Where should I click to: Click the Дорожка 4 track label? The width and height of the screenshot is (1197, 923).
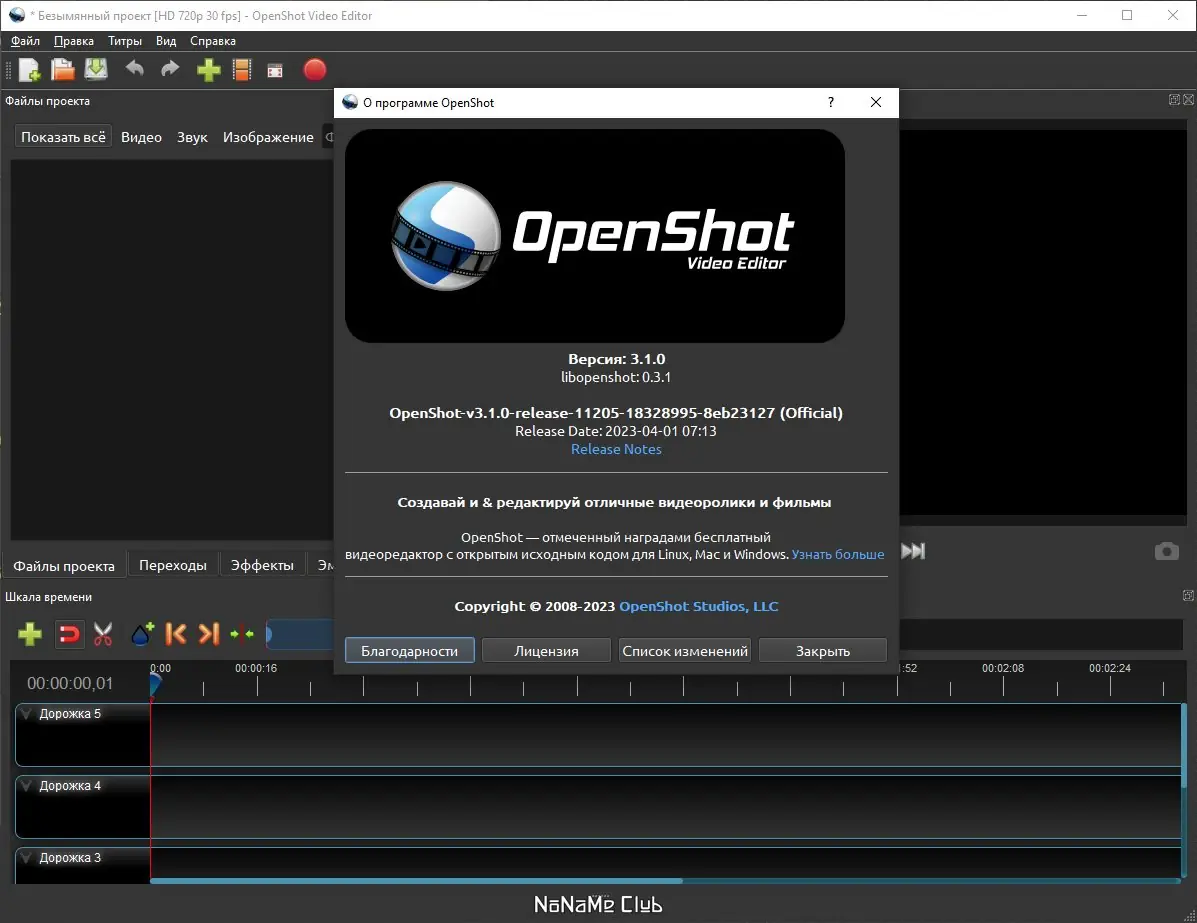tap(70, 786)
